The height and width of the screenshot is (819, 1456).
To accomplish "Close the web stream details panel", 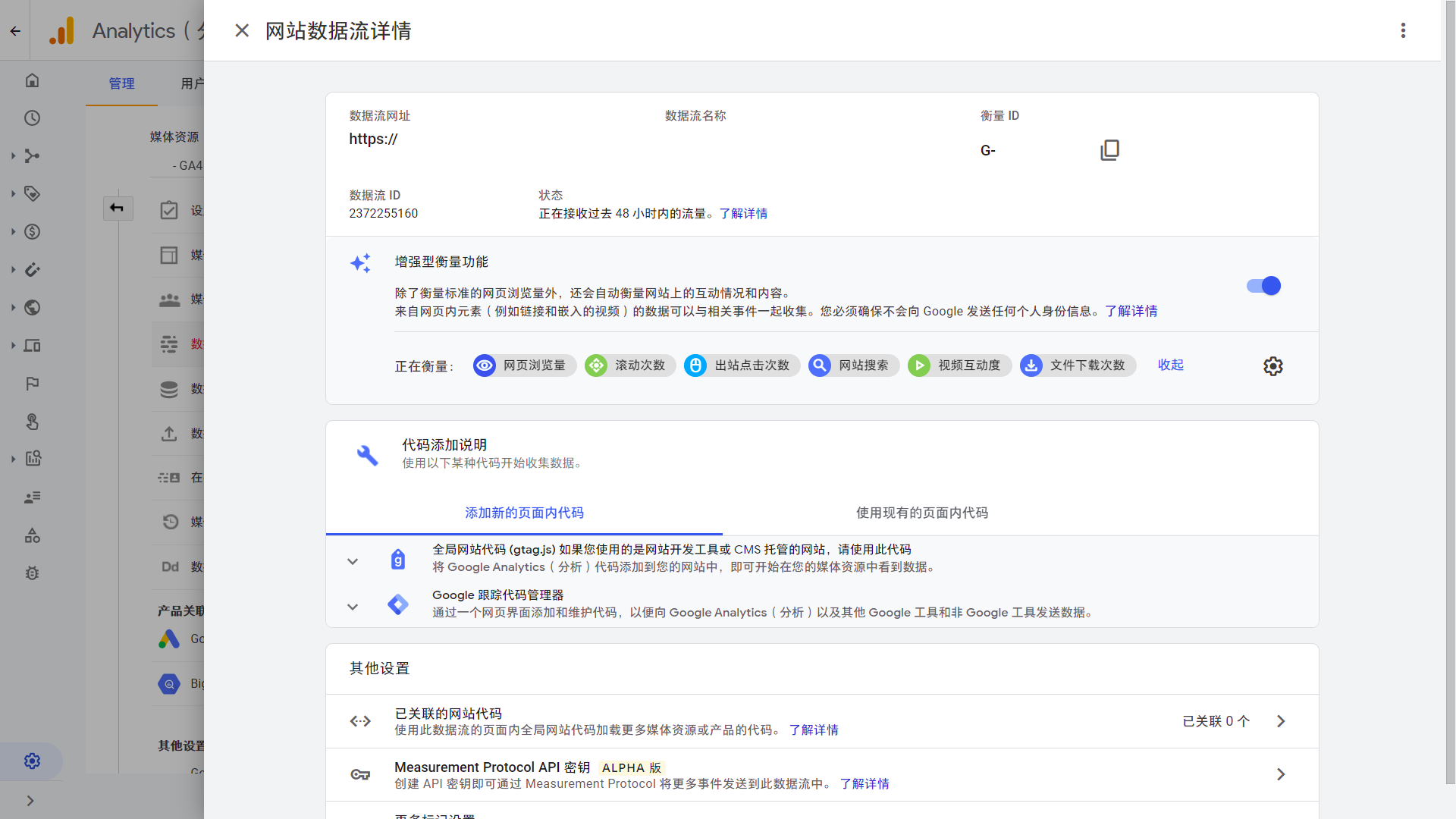I will point(242,30).
